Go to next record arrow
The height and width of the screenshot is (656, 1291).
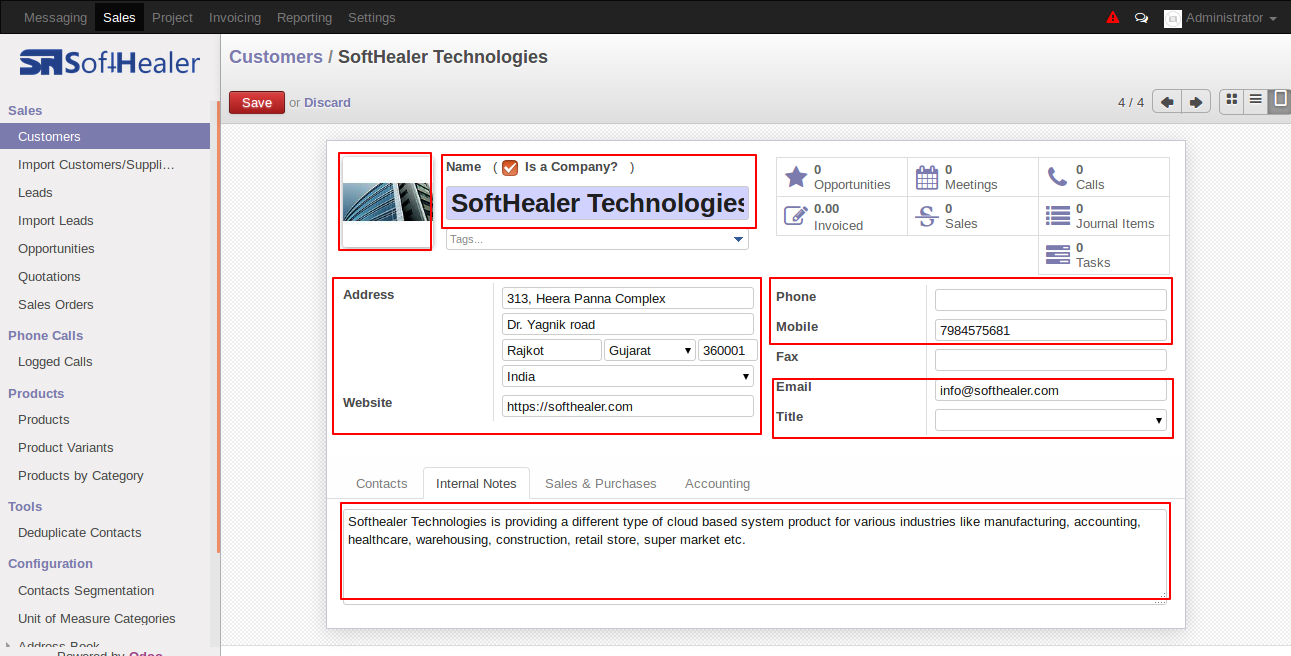[x=1196, y=102]
